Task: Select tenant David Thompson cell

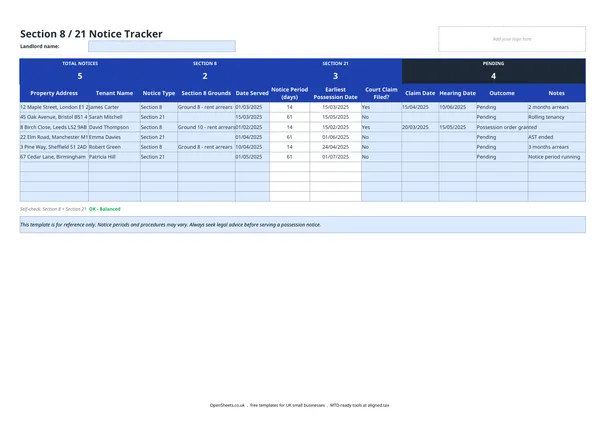Action: (x=114, y=127)
